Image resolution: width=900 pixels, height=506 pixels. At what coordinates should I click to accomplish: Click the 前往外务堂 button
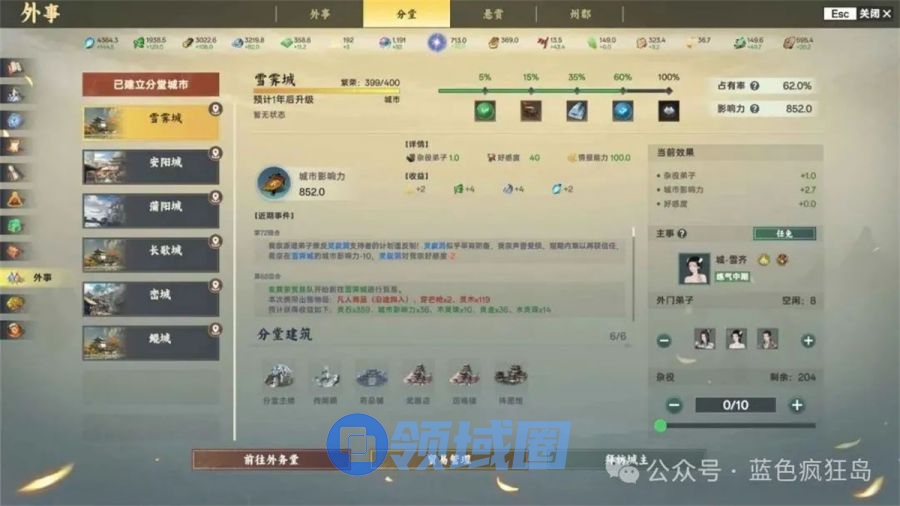point(271,460)
